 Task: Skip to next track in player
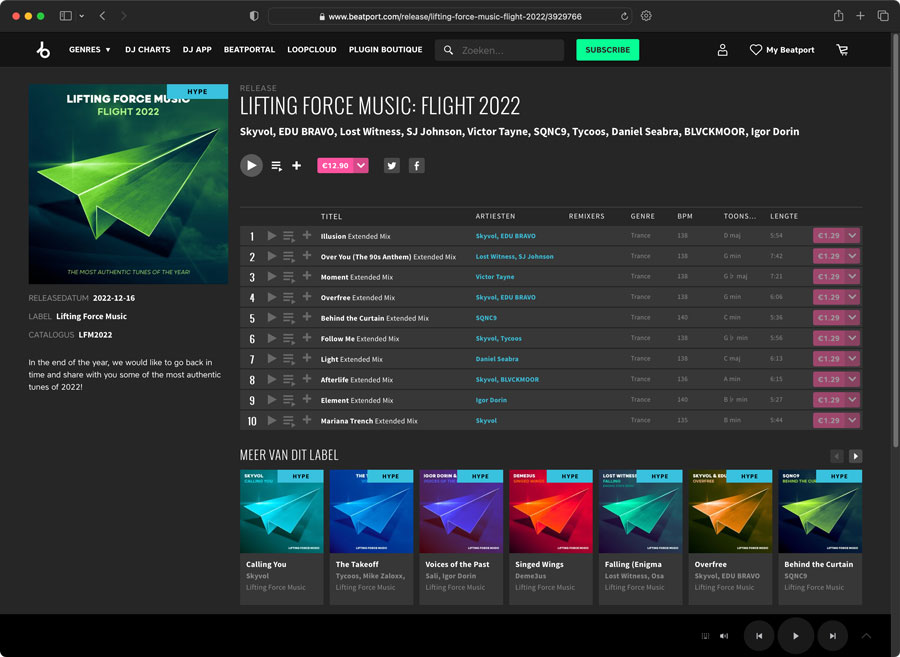point(832,636)
